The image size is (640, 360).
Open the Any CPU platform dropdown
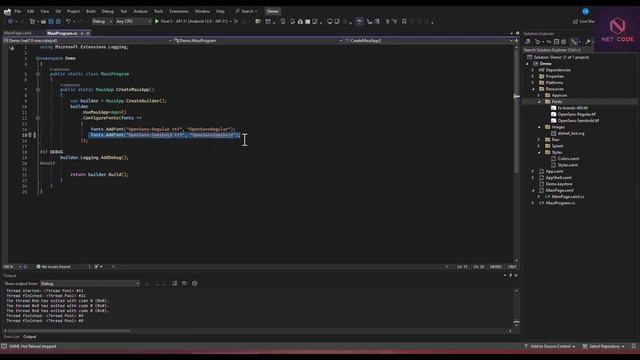click(x=133, y=21)
